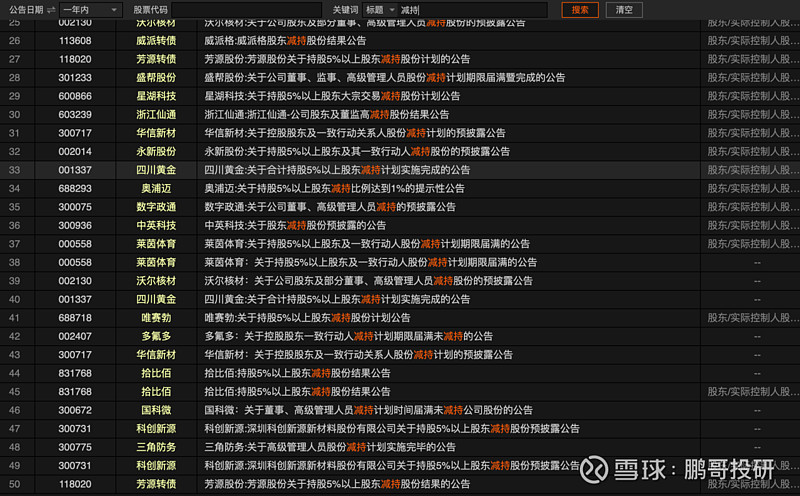Select stock name 盛帮股份

click(x=156, y=78)
